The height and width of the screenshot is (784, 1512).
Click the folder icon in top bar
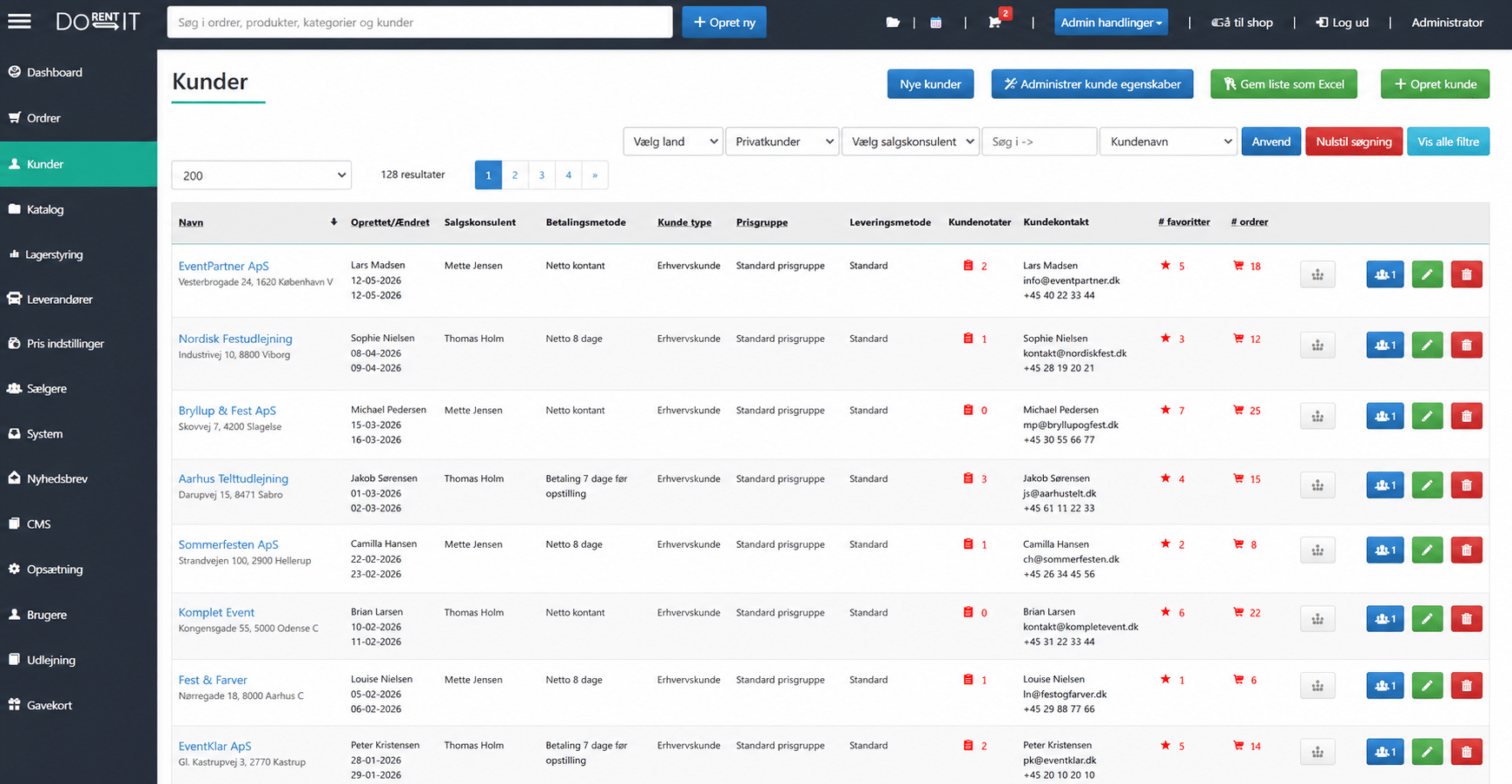tap(893, 23)
